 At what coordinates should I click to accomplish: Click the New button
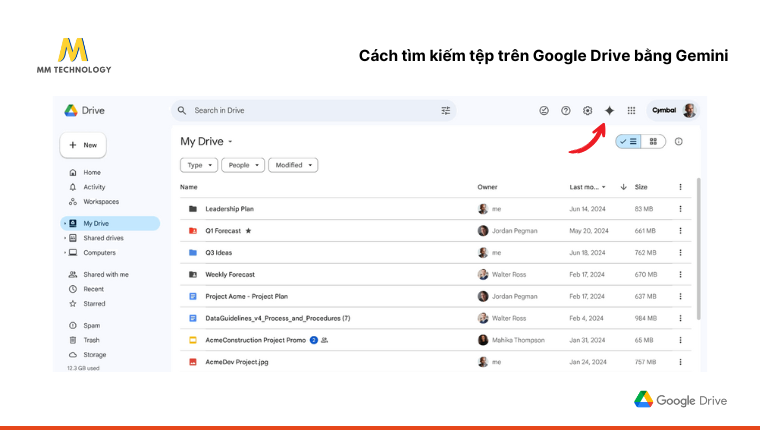click(x=83, y=145)
